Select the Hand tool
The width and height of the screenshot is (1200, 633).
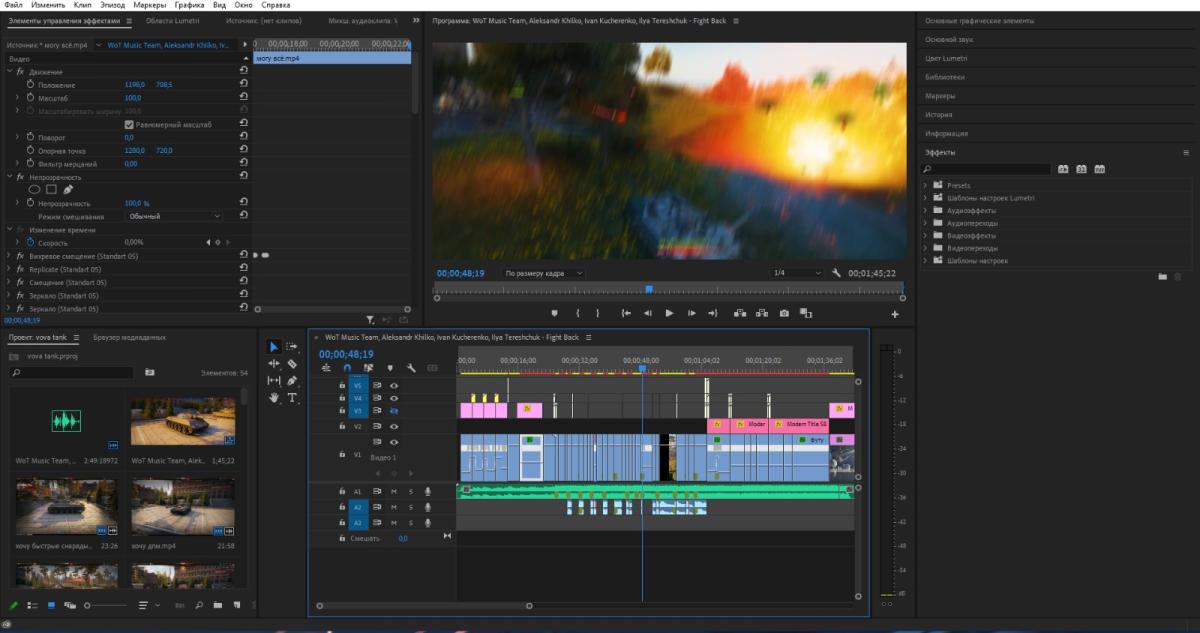[275, 397]
